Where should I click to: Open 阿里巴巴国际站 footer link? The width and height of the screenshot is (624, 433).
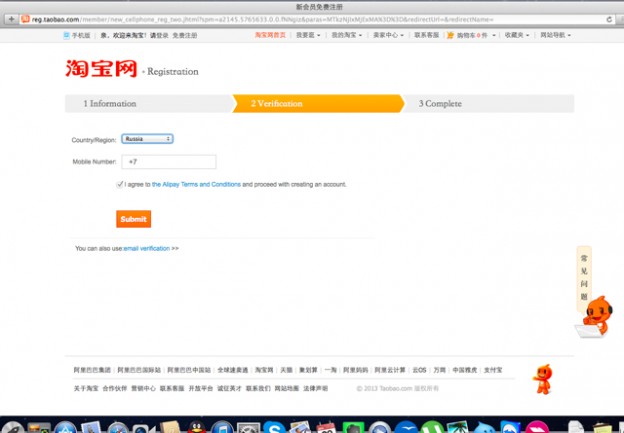[x=139, y=370]
